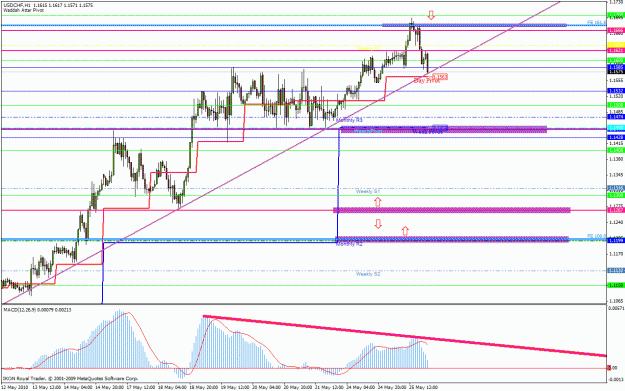Image resolution: width=625 pixels, height=391 pixels.
Task: Click the 1.1170 price axis value
Action: point(616,253)
